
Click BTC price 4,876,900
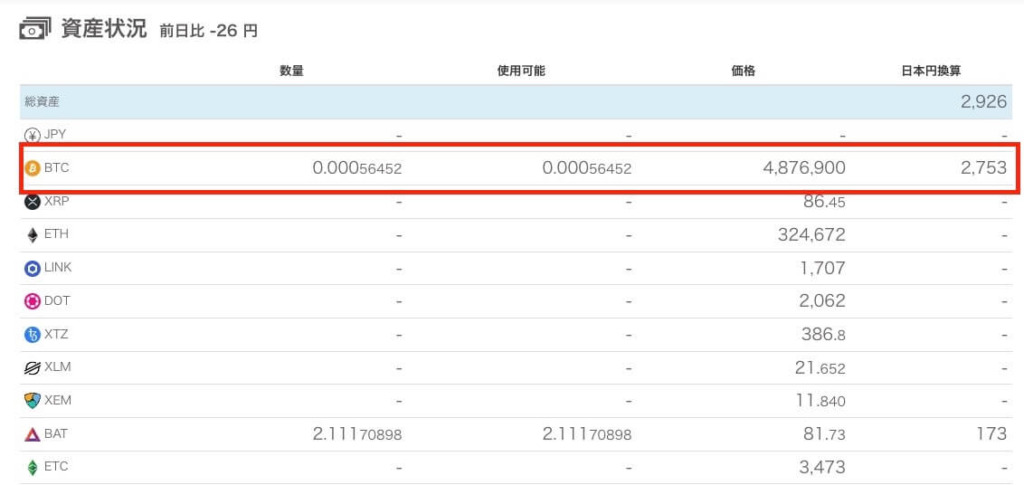pyautogui.click(x=804, y=168)
